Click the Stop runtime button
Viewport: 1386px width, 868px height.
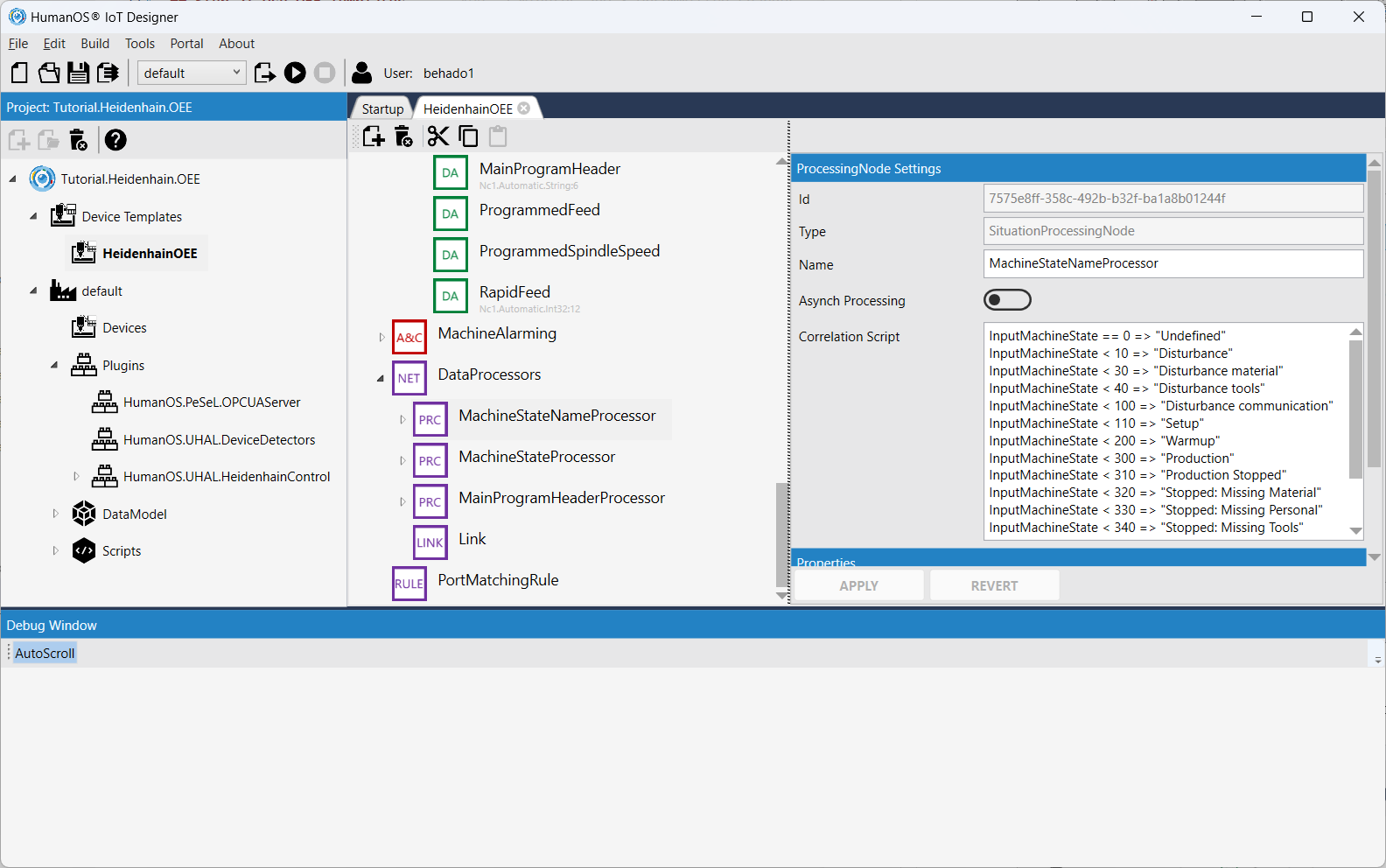coord(325,73)
